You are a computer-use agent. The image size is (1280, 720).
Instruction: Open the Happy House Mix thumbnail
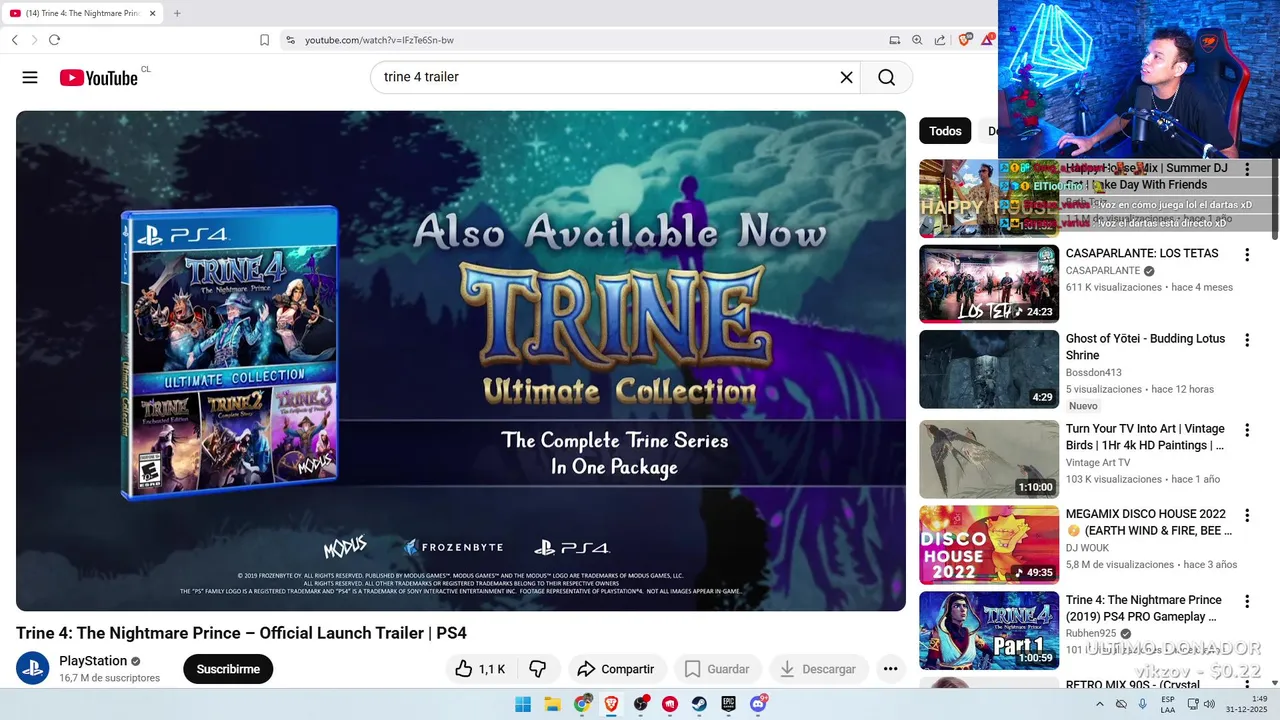[989, 198]
